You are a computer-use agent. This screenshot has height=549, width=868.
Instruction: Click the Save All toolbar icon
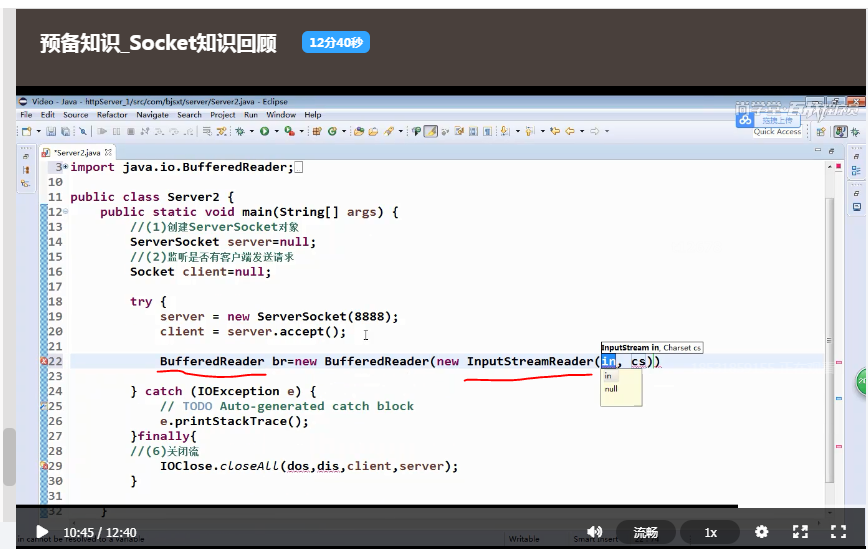tap(65, 131)
